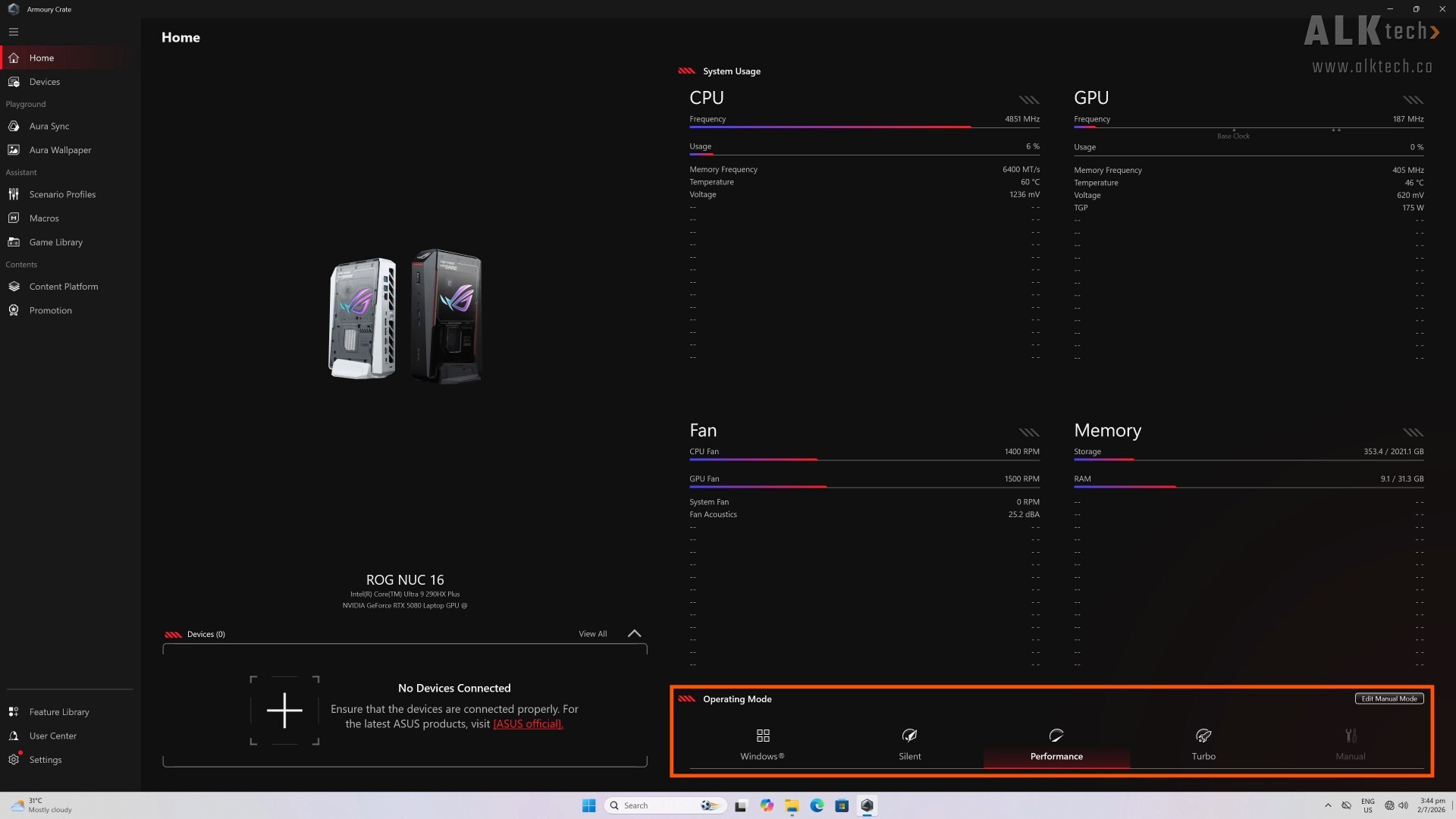Click View All devices link

(593, 634)
